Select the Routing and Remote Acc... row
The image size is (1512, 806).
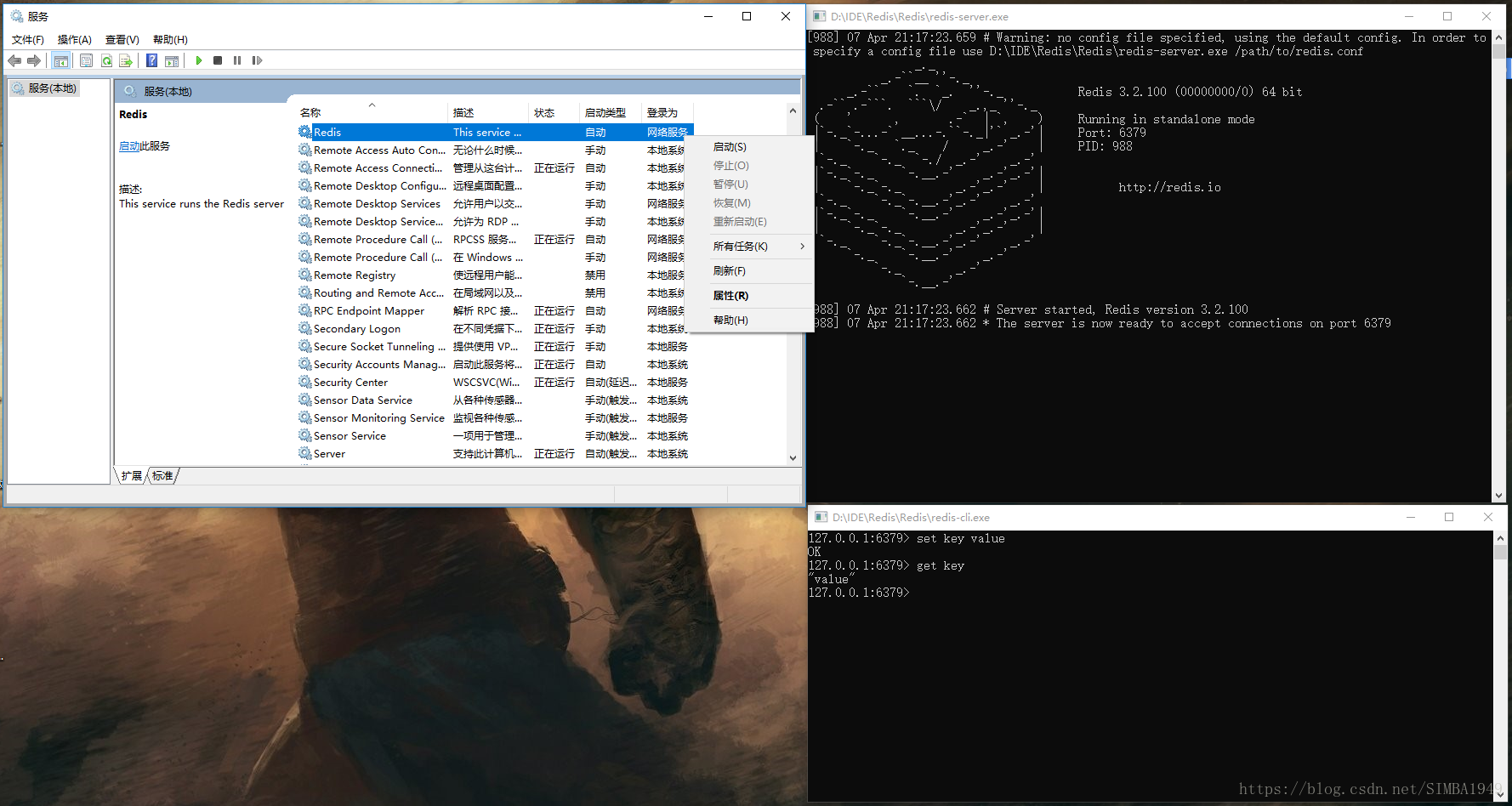click(495, 293)
